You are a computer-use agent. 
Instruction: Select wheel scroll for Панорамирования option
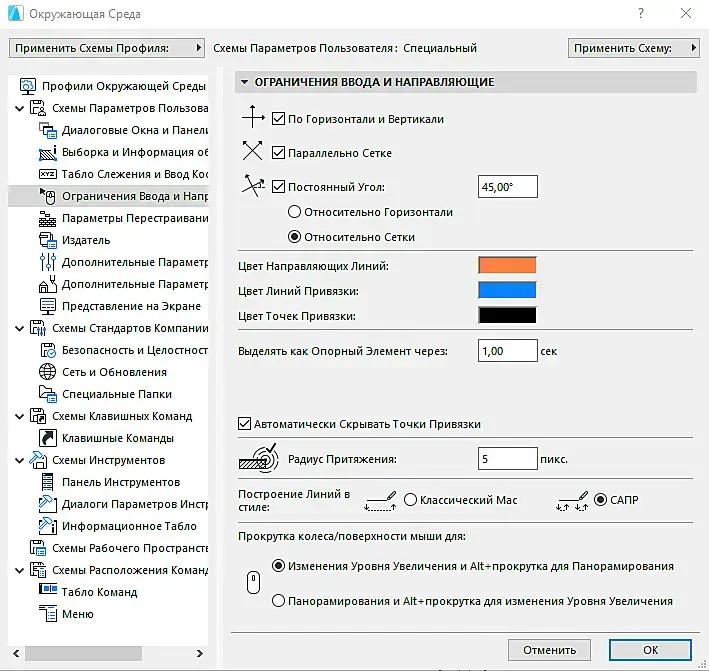click(x=278, y=601)
